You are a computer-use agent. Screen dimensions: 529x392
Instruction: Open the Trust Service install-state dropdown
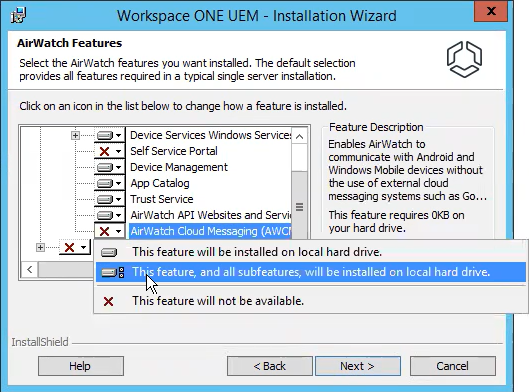[x=110, y=199]
